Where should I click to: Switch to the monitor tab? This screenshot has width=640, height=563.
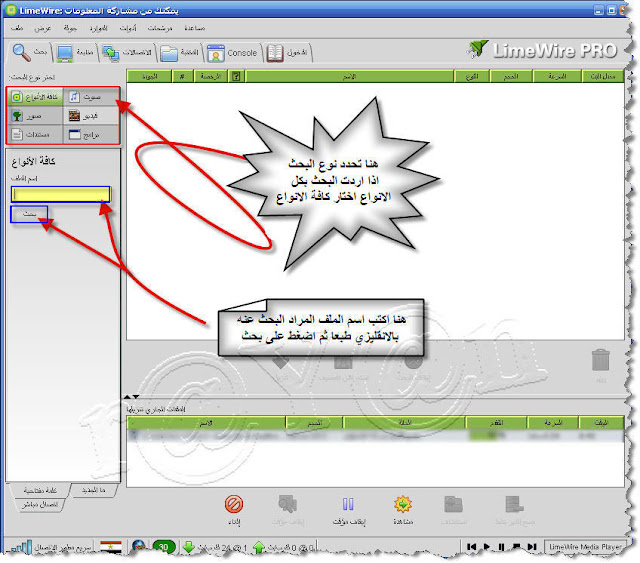coord(75,52)
